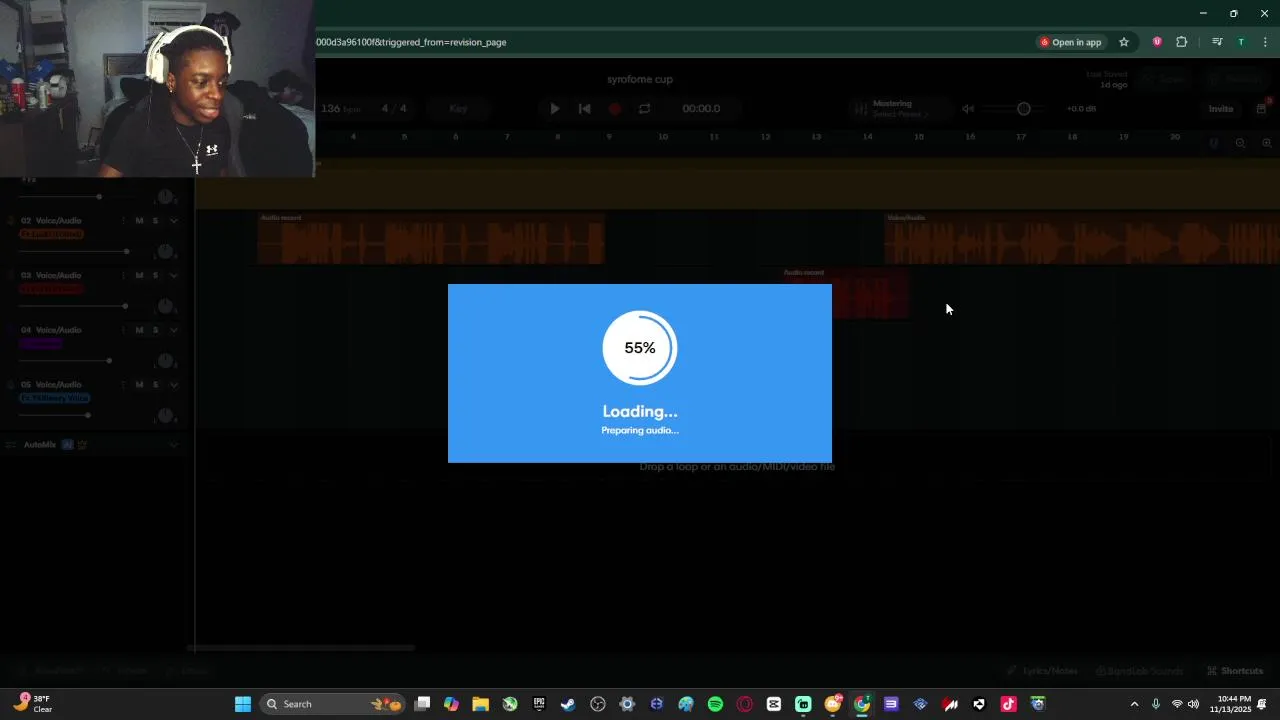Zoom out the timeline with the minus magnifier

(1240, 144)
